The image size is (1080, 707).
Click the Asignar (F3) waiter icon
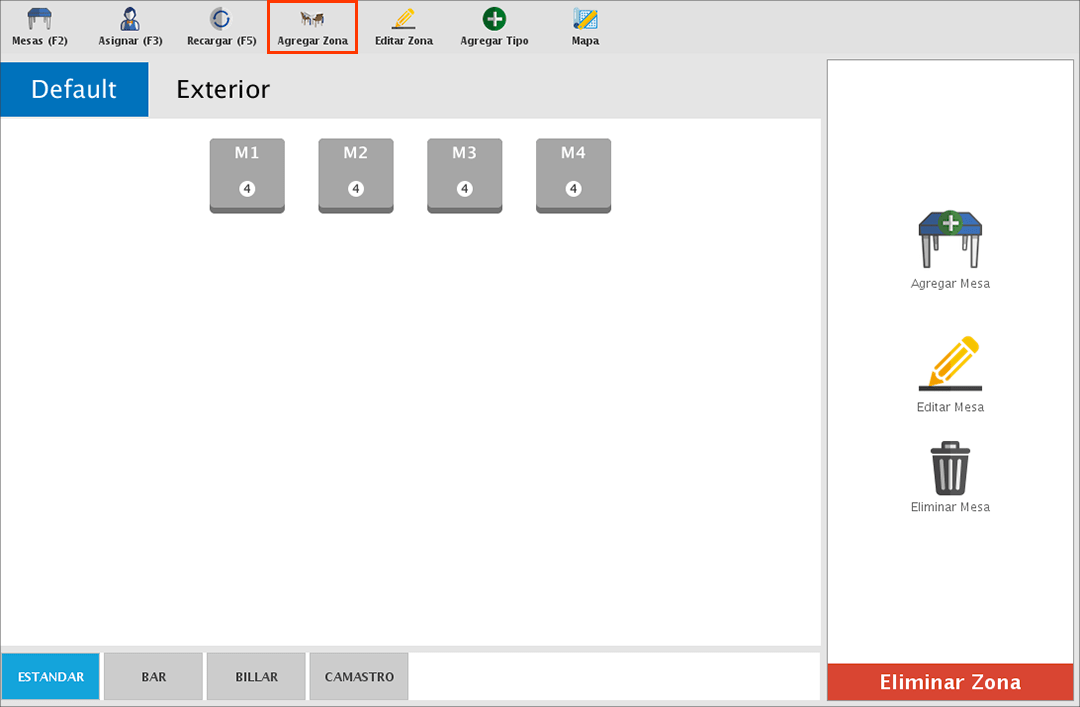(x=130, y=27)
